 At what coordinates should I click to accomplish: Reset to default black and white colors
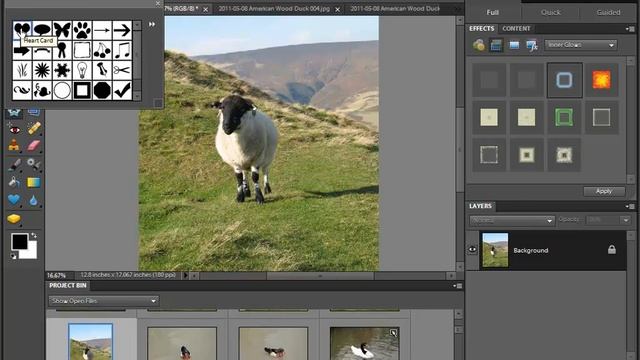(14, 256)
